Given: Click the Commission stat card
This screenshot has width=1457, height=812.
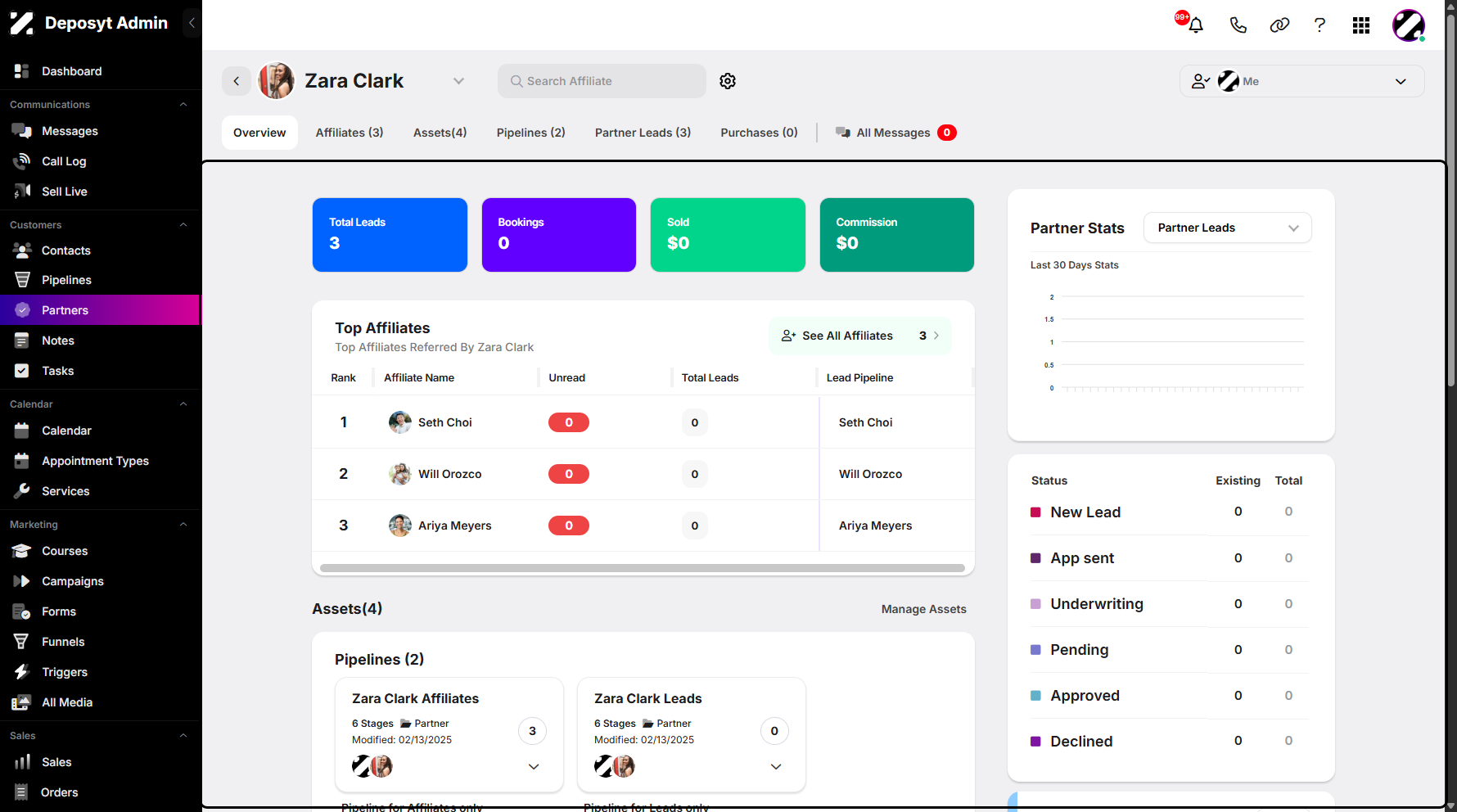Looking at the screenshot, I should click(x=897, y=235).
